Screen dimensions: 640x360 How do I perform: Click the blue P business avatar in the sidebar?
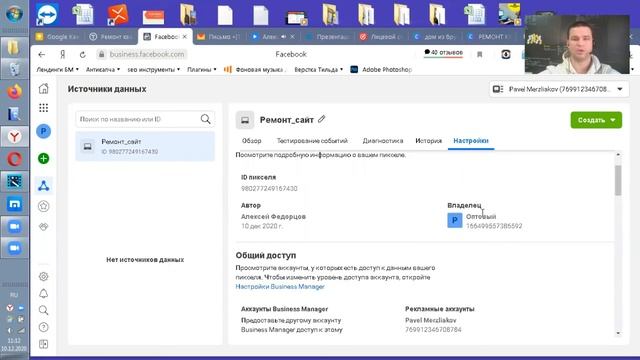(x=43, y=131)
